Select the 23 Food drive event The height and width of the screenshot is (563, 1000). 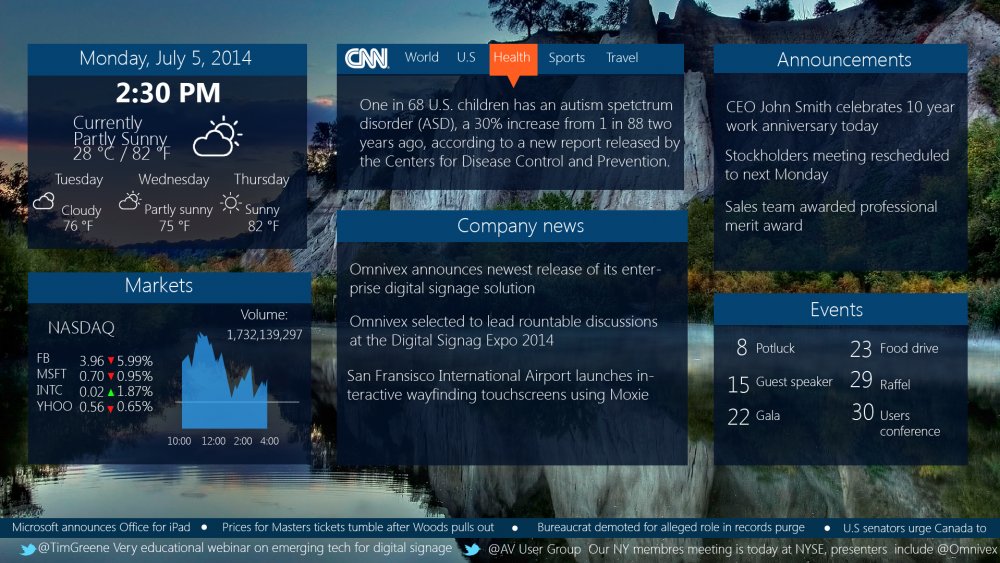tap(894, 348)
